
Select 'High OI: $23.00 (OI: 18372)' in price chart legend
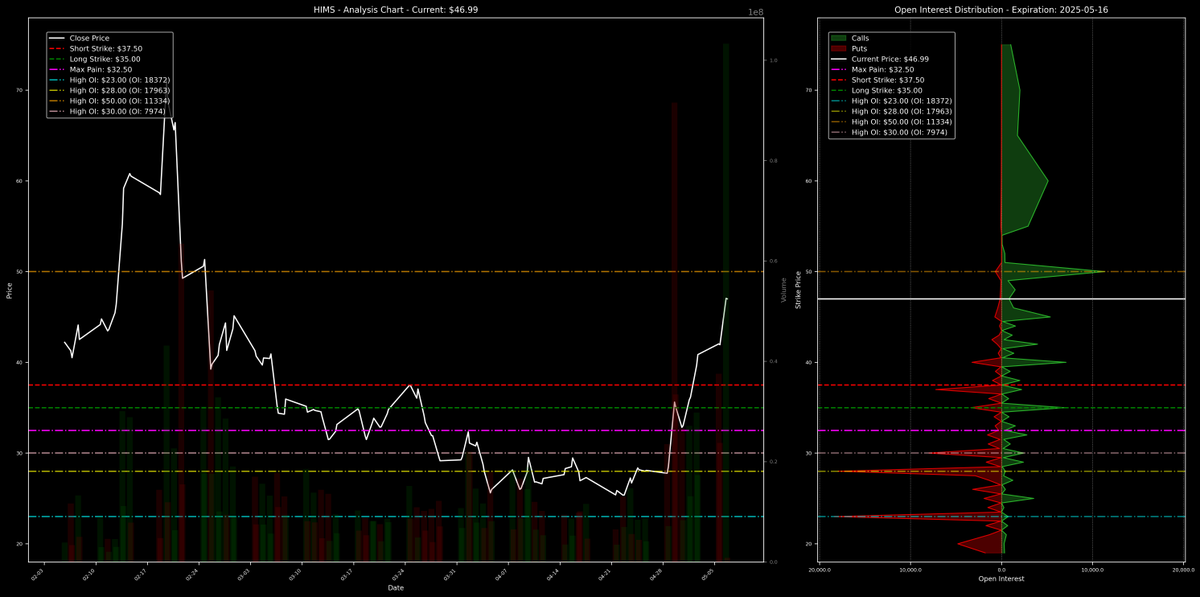119,80
